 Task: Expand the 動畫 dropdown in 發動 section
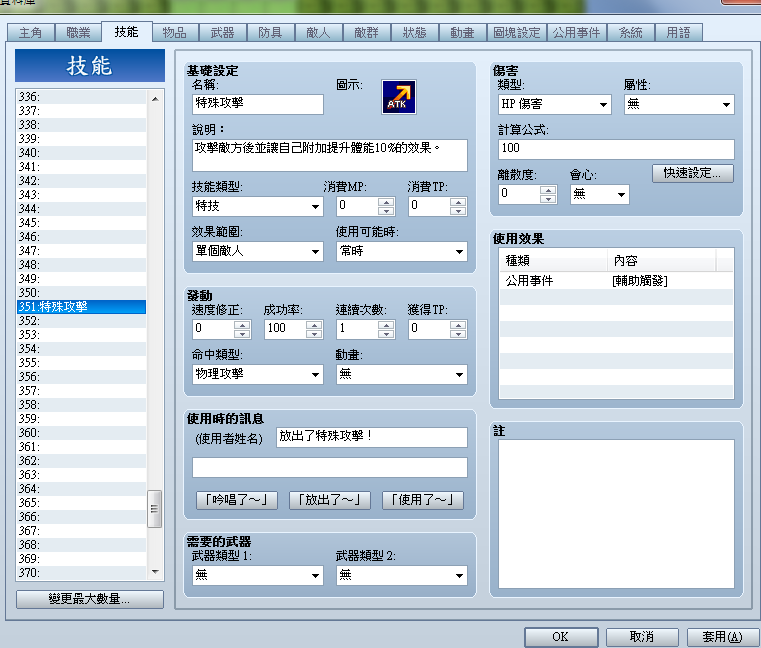click(x=402, y=374)
